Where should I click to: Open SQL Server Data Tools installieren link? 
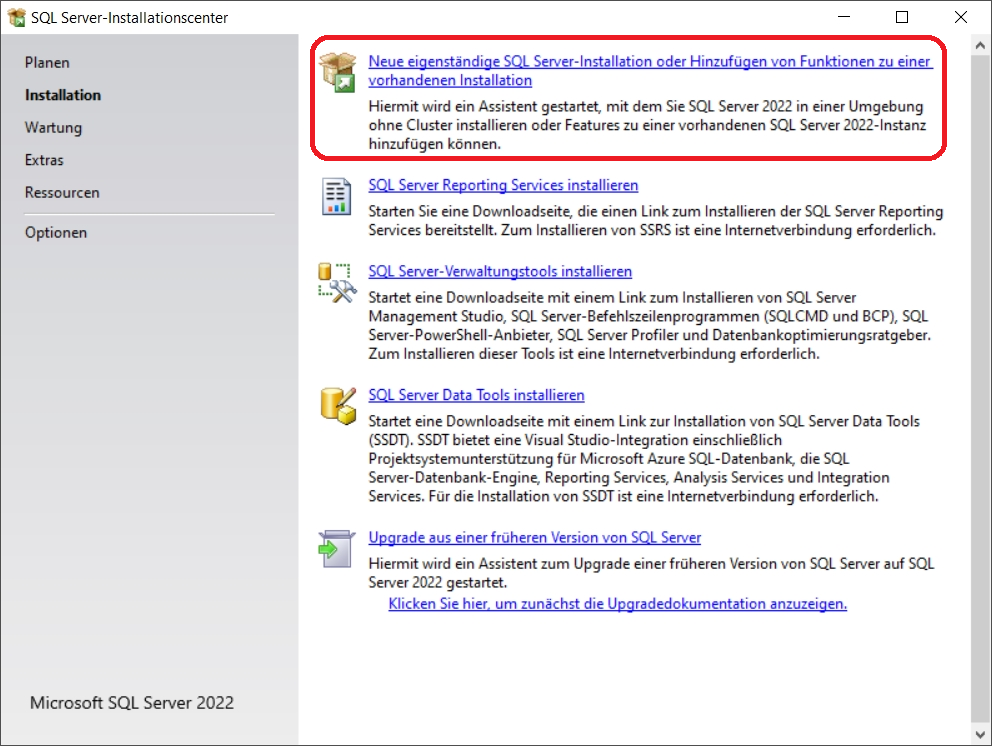click(x=476, y=395)
